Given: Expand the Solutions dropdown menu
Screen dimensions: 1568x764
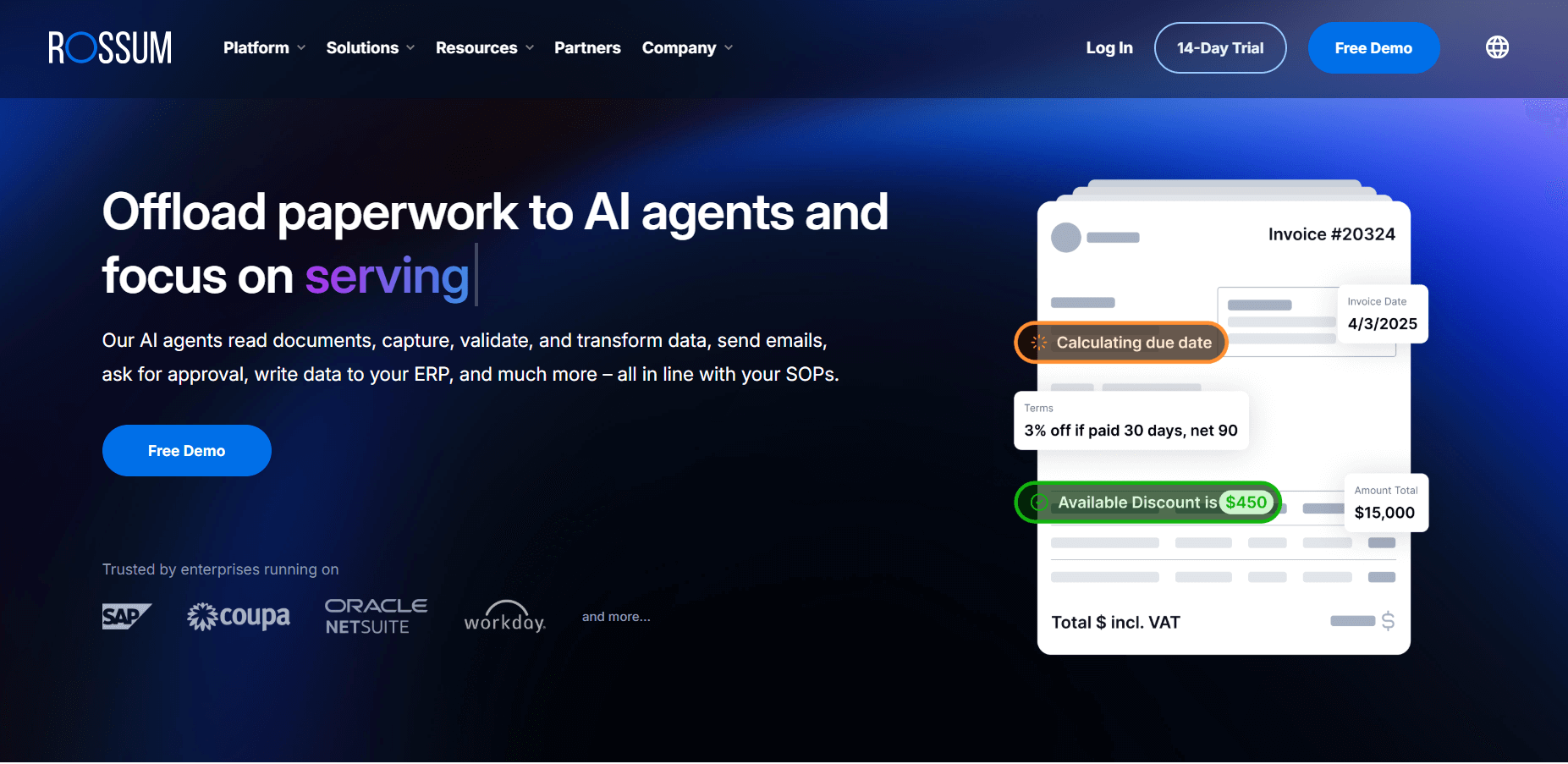Looking at the screenshot, I should coord(370,48).
